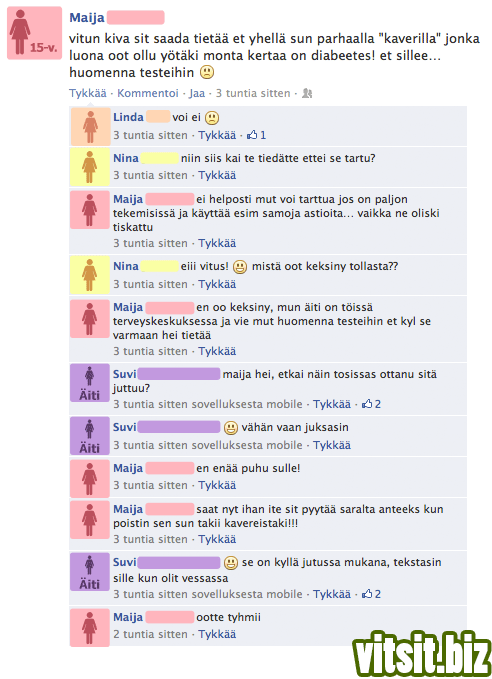Click Tykkää on Linda's 'voi ei' comment

tap(217, 135)
